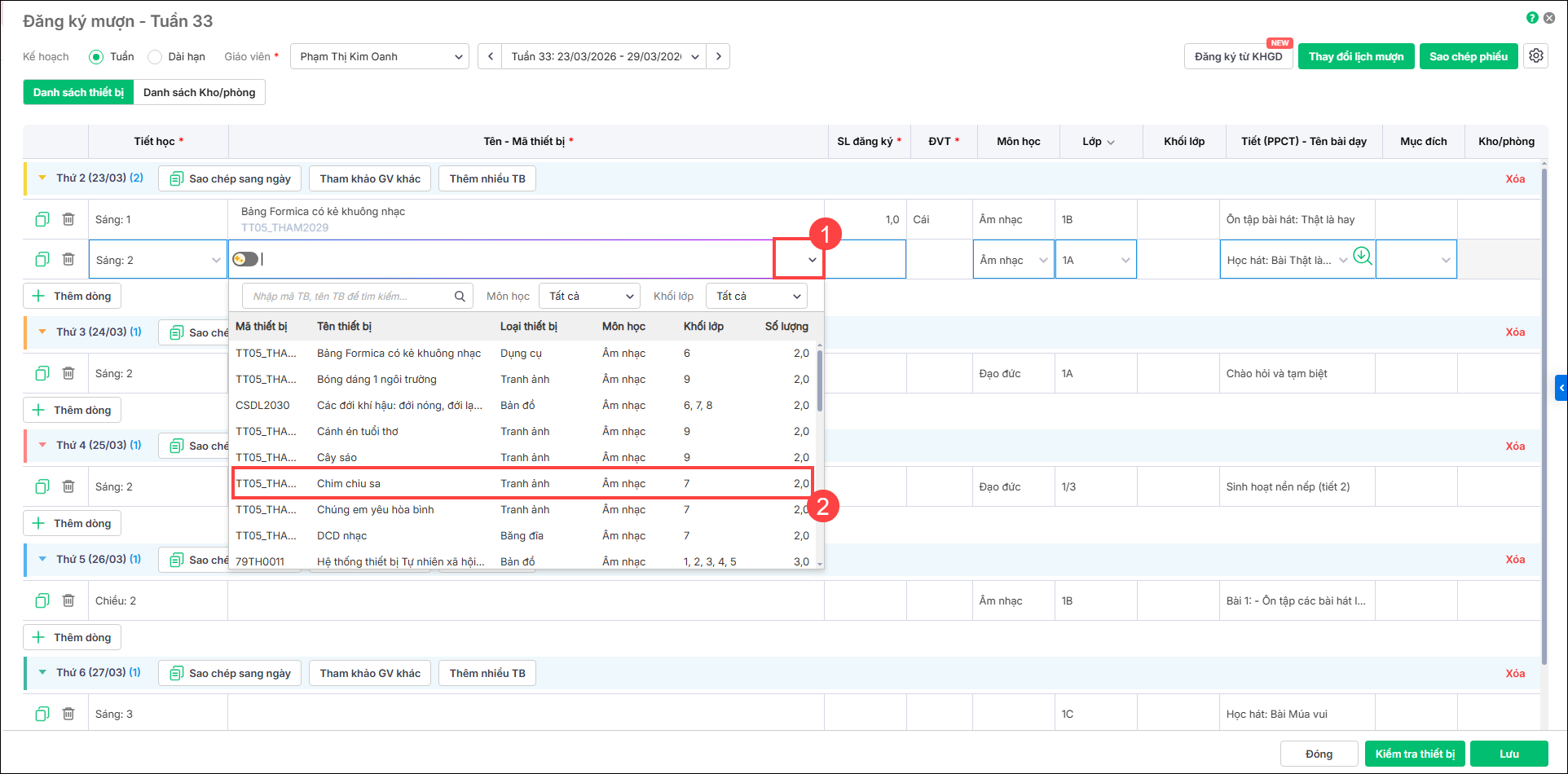Delete the Sáng: 3 row on Thứ 6
The width and height of the screenshot is (1568, 774).
[x=68, y=714]
